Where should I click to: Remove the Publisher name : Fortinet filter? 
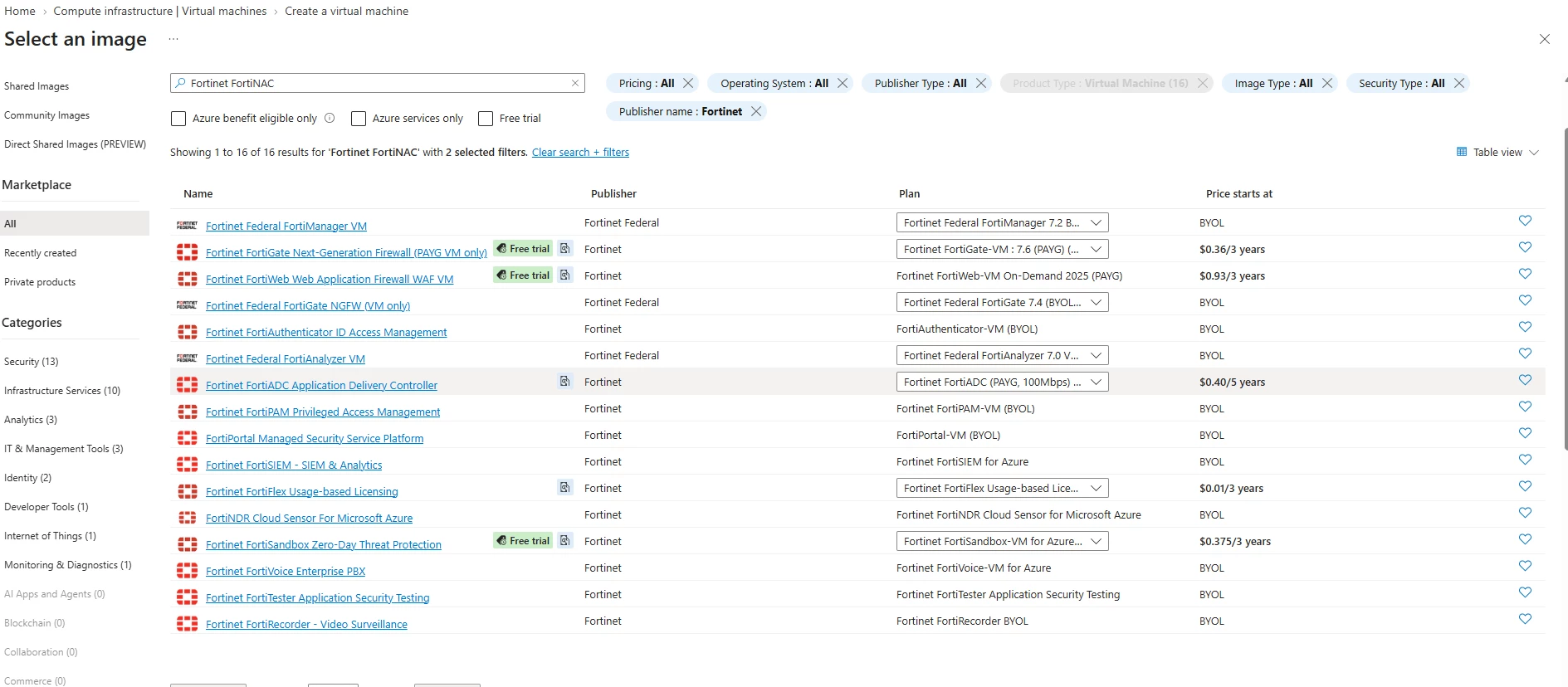point(755,111)
